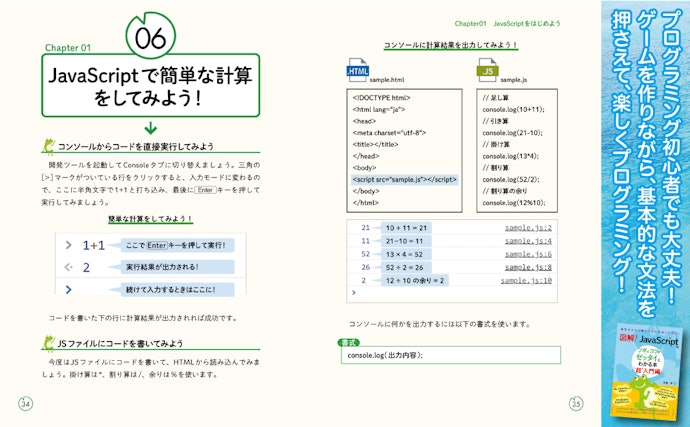
Task: Click code line console.log(52/2);
Action: tap(510, 179)
